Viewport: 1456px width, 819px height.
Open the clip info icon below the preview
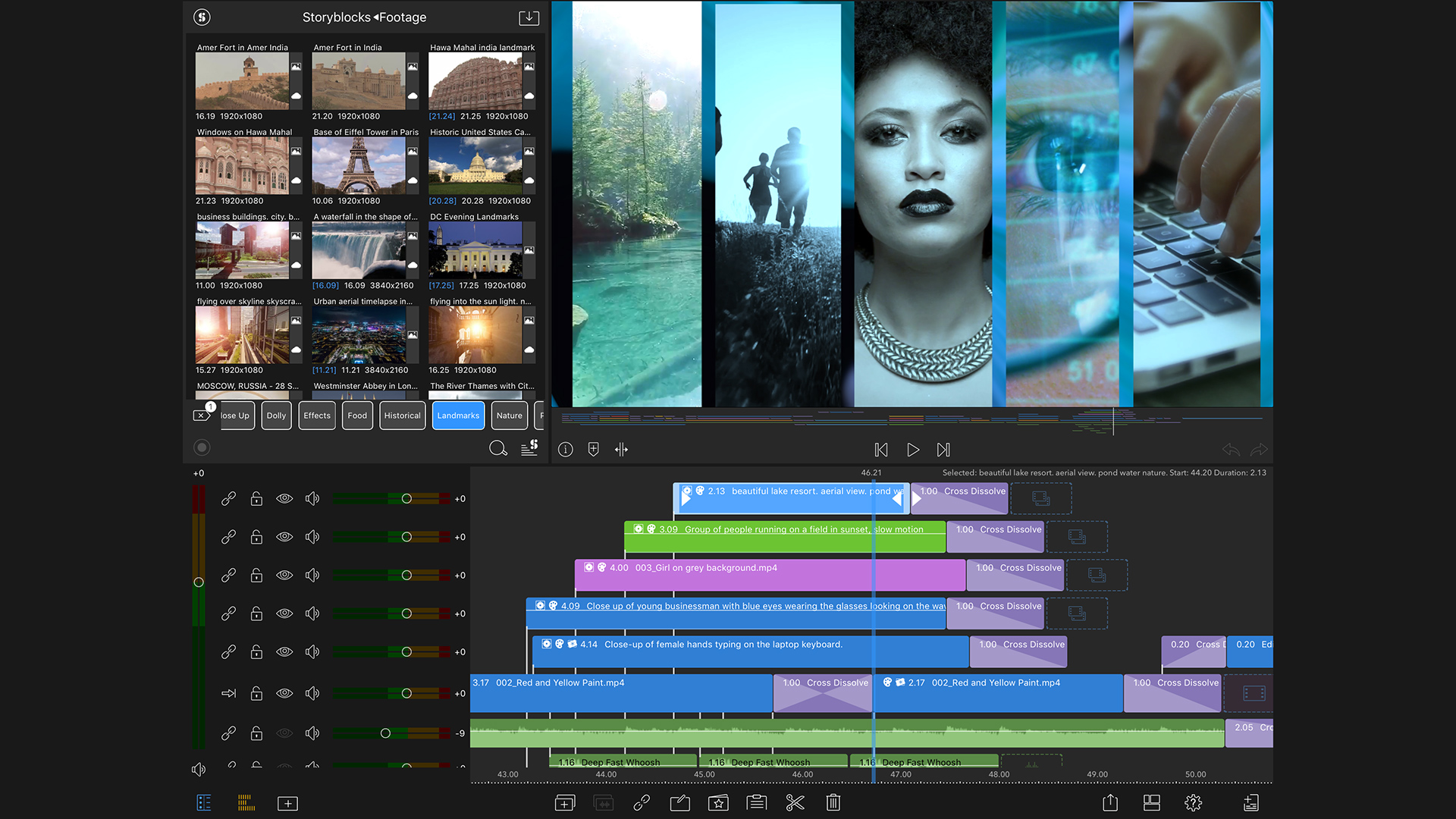pos(565,449)
